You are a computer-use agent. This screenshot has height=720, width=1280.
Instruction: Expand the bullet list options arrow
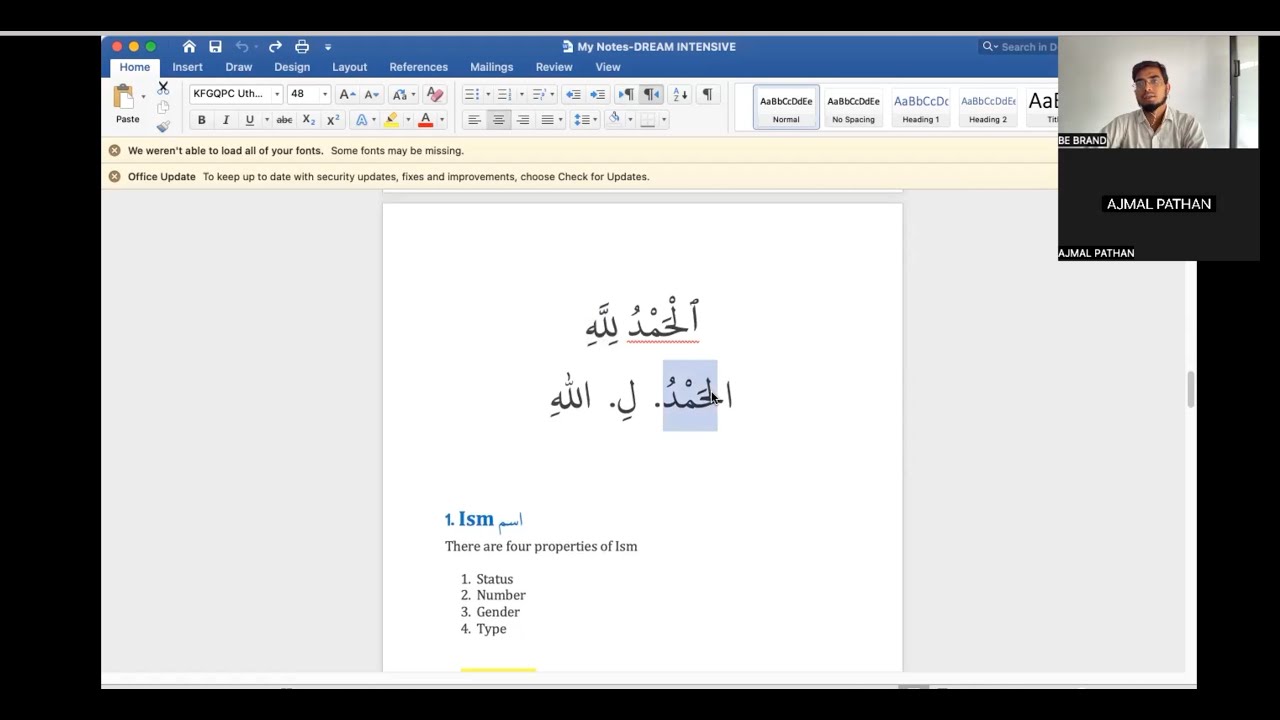click(488, 94)
